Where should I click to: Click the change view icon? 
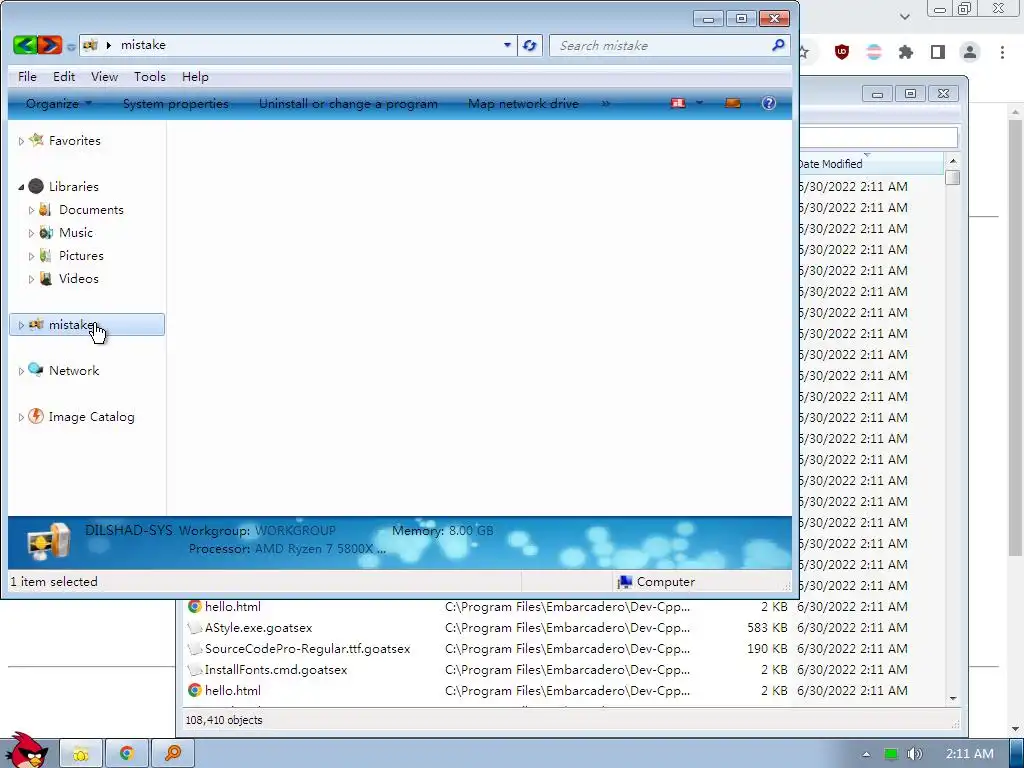[679, 103]
